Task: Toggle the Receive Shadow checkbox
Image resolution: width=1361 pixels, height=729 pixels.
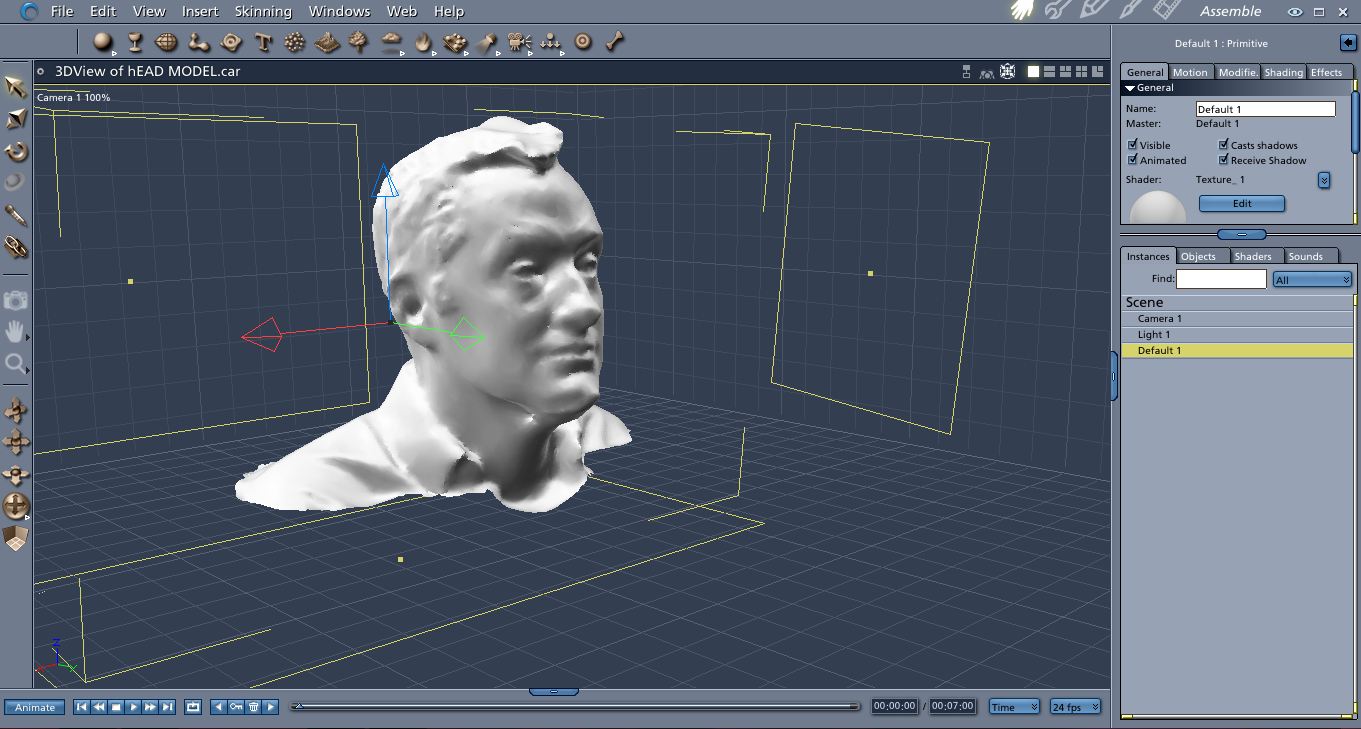Action: pyautogui.click(x=1223, y=160)
